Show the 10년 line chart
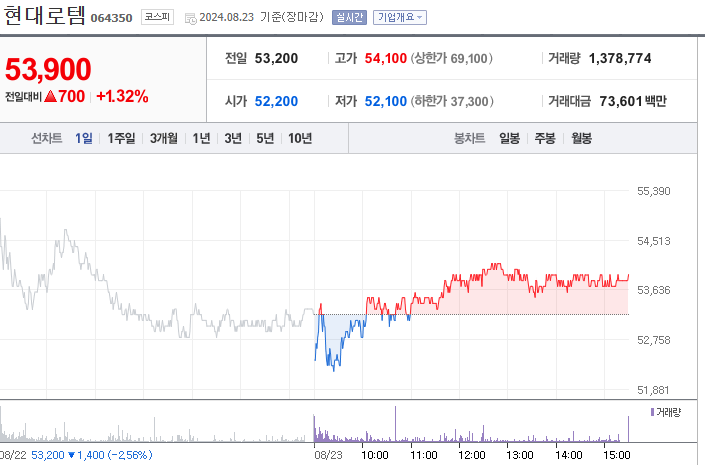This screenshot has height=465, width=705. coord(300,138)
